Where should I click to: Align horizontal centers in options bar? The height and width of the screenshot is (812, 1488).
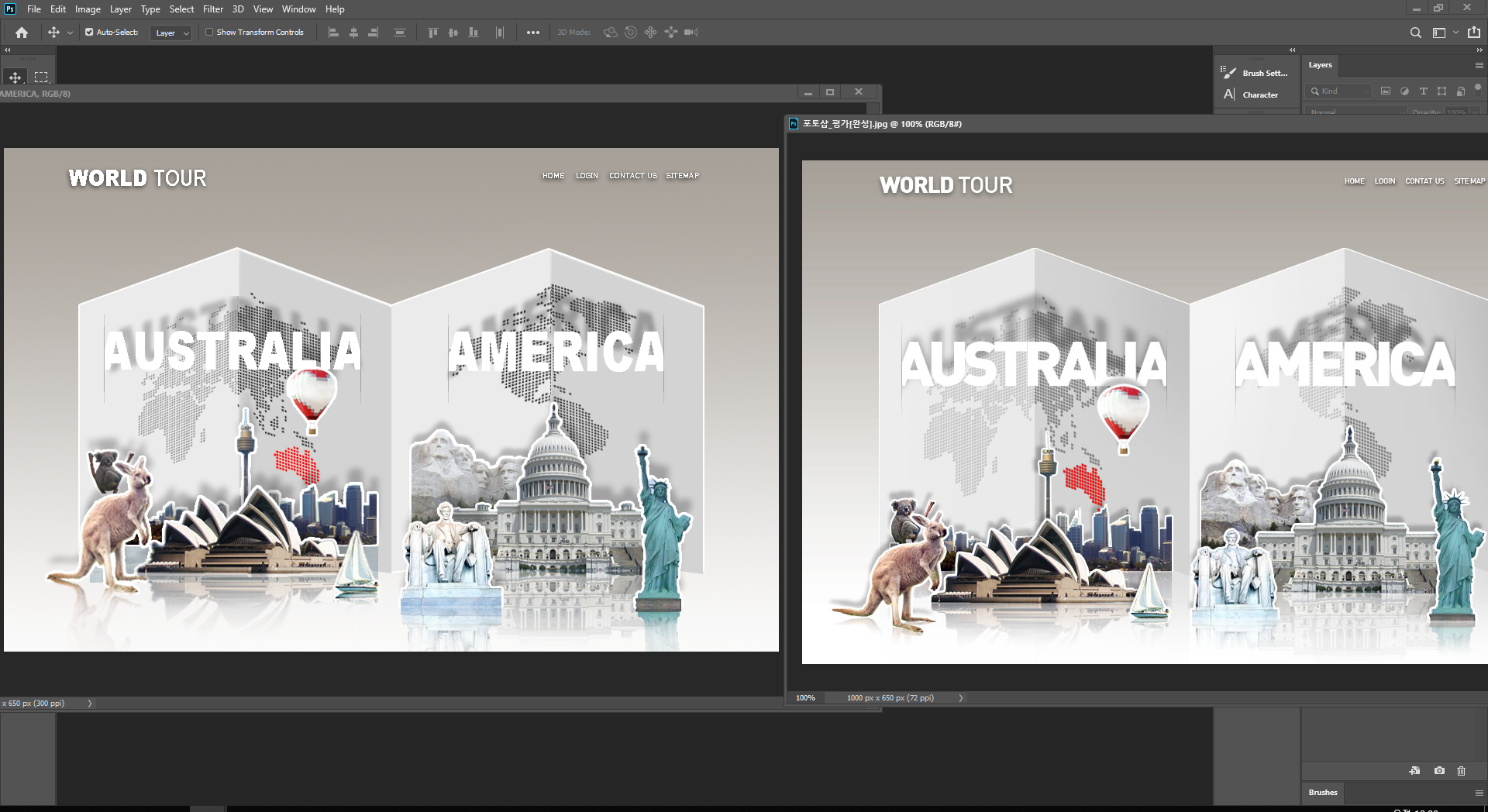point(353,33)
